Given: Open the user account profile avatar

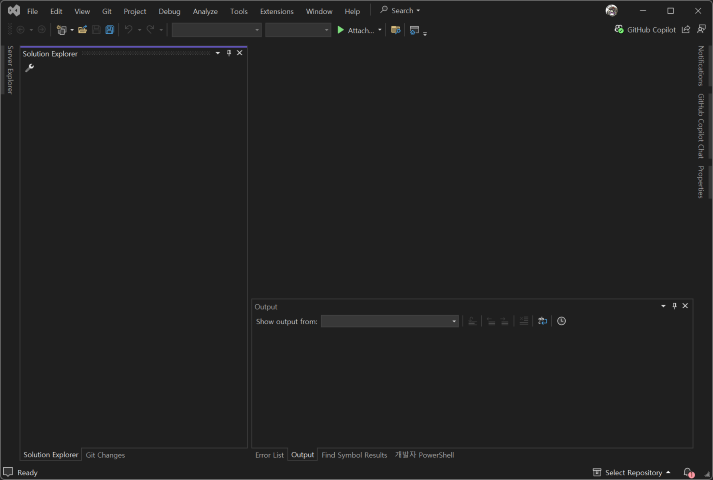Looking at the screenshot, I should [x=611, y=11].
